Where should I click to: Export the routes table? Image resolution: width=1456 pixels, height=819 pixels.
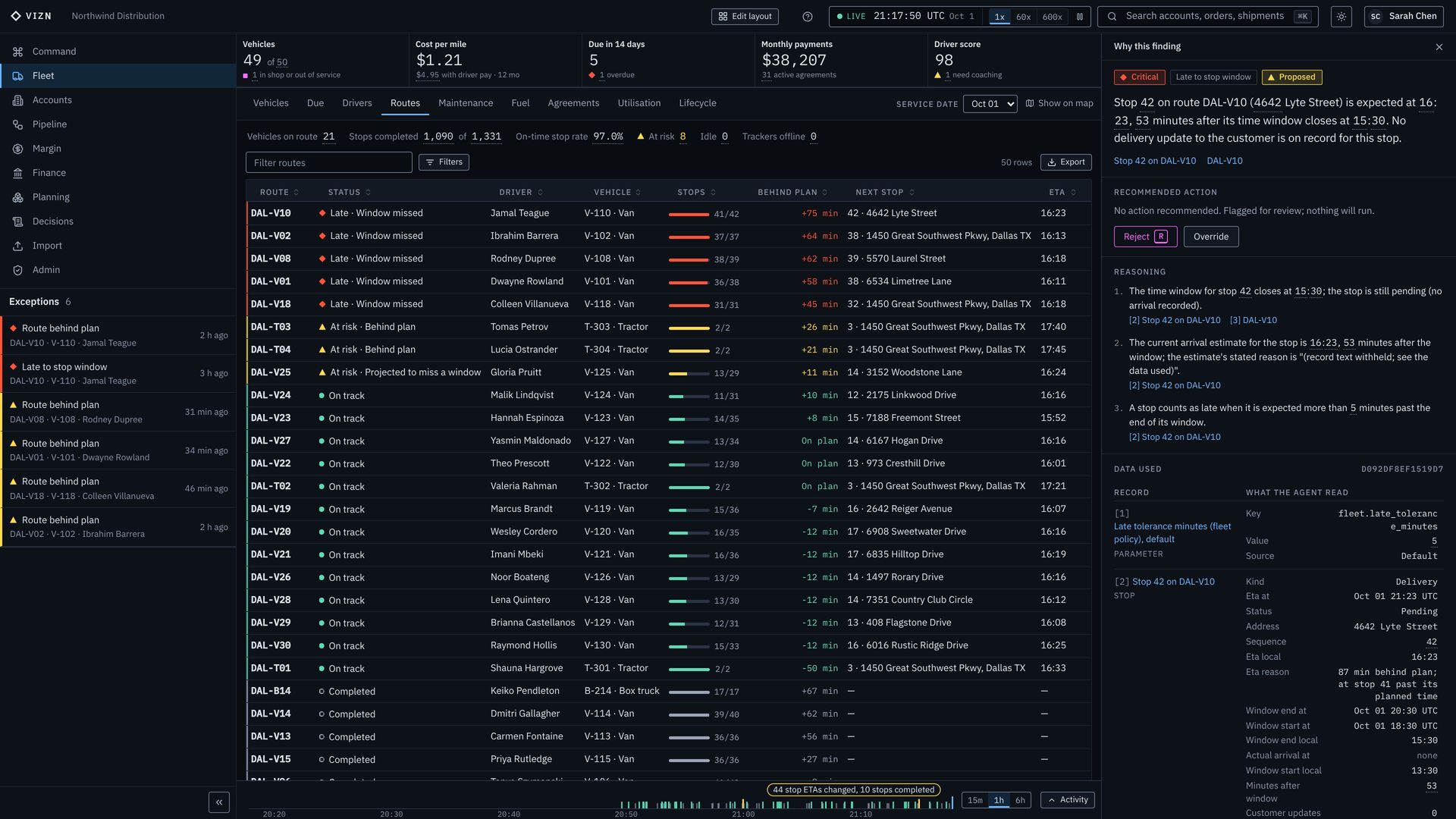coord(1066,162)
